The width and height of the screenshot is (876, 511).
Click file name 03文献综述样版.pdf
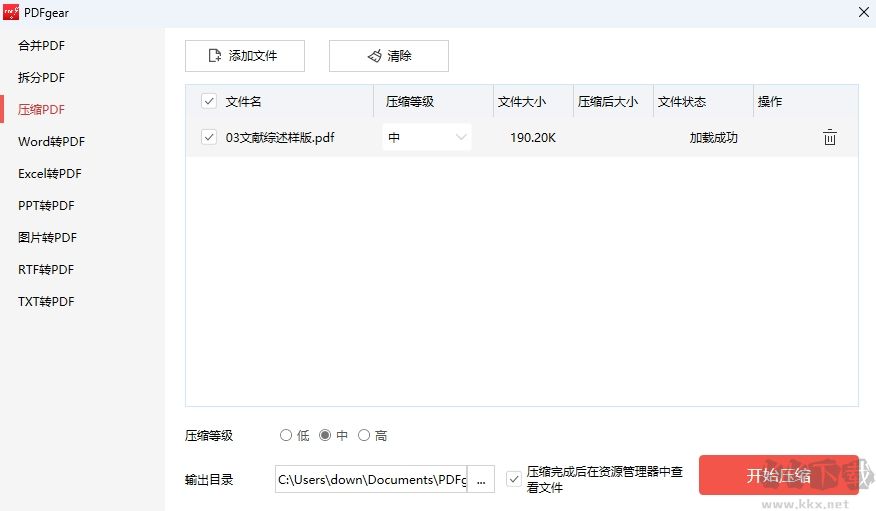280,137
